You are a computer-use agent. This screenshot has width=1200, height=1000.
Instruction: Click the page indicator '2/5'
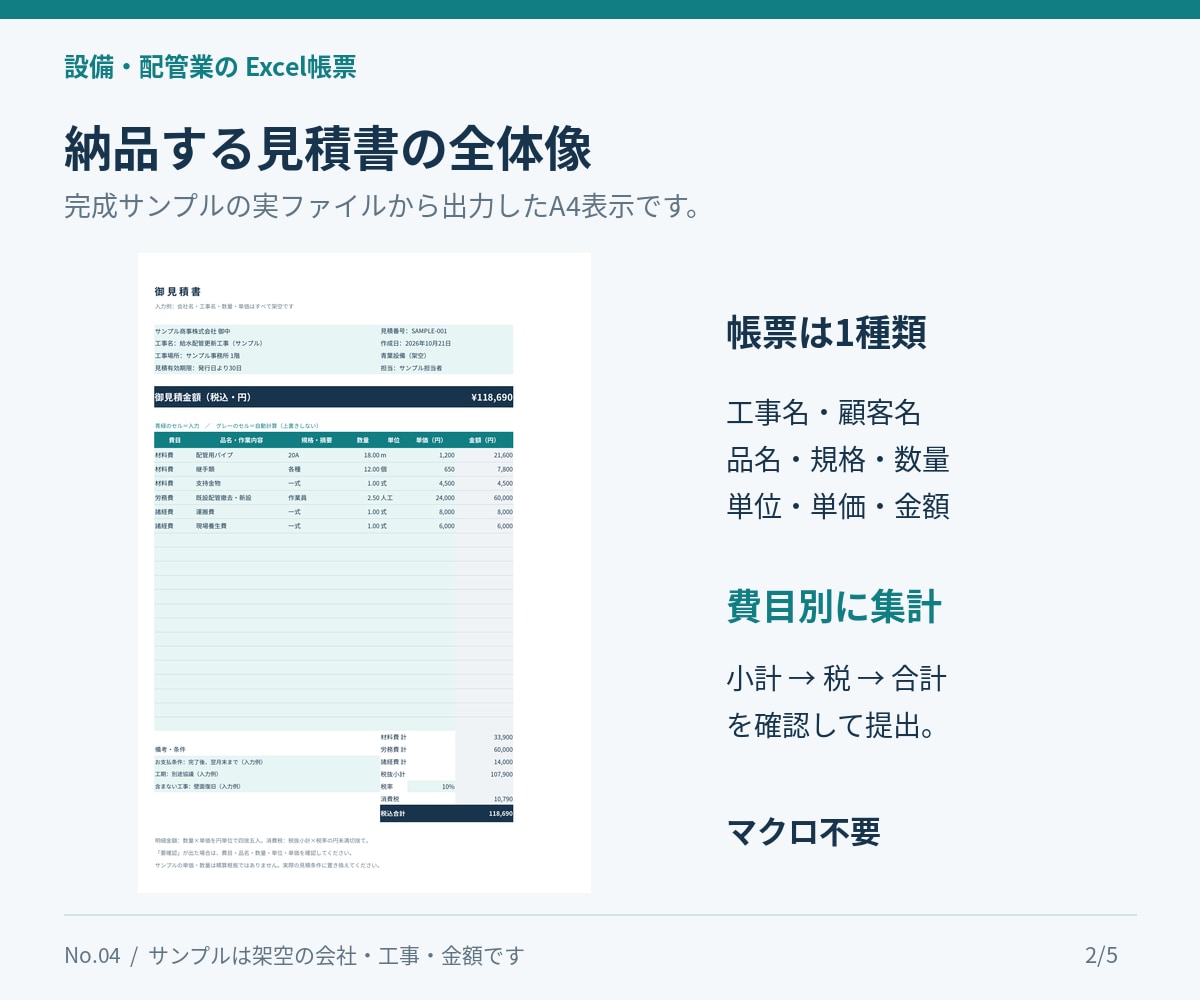[1101, 955]
